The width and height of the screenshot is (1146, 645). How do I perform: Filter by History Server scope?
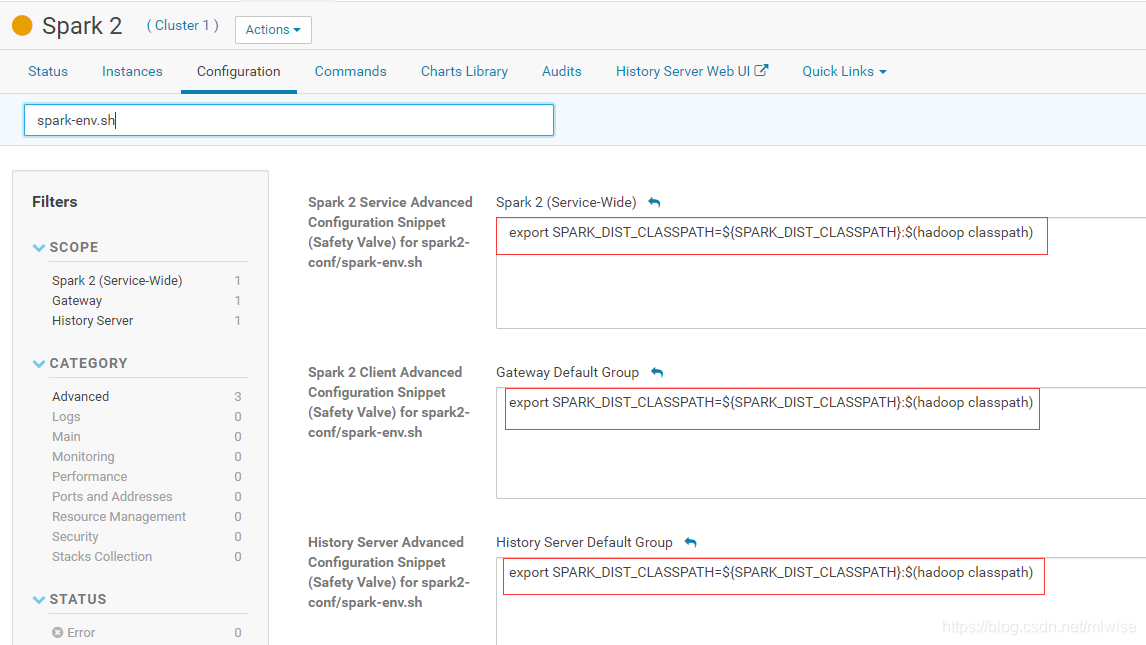[x=92, y=320]
